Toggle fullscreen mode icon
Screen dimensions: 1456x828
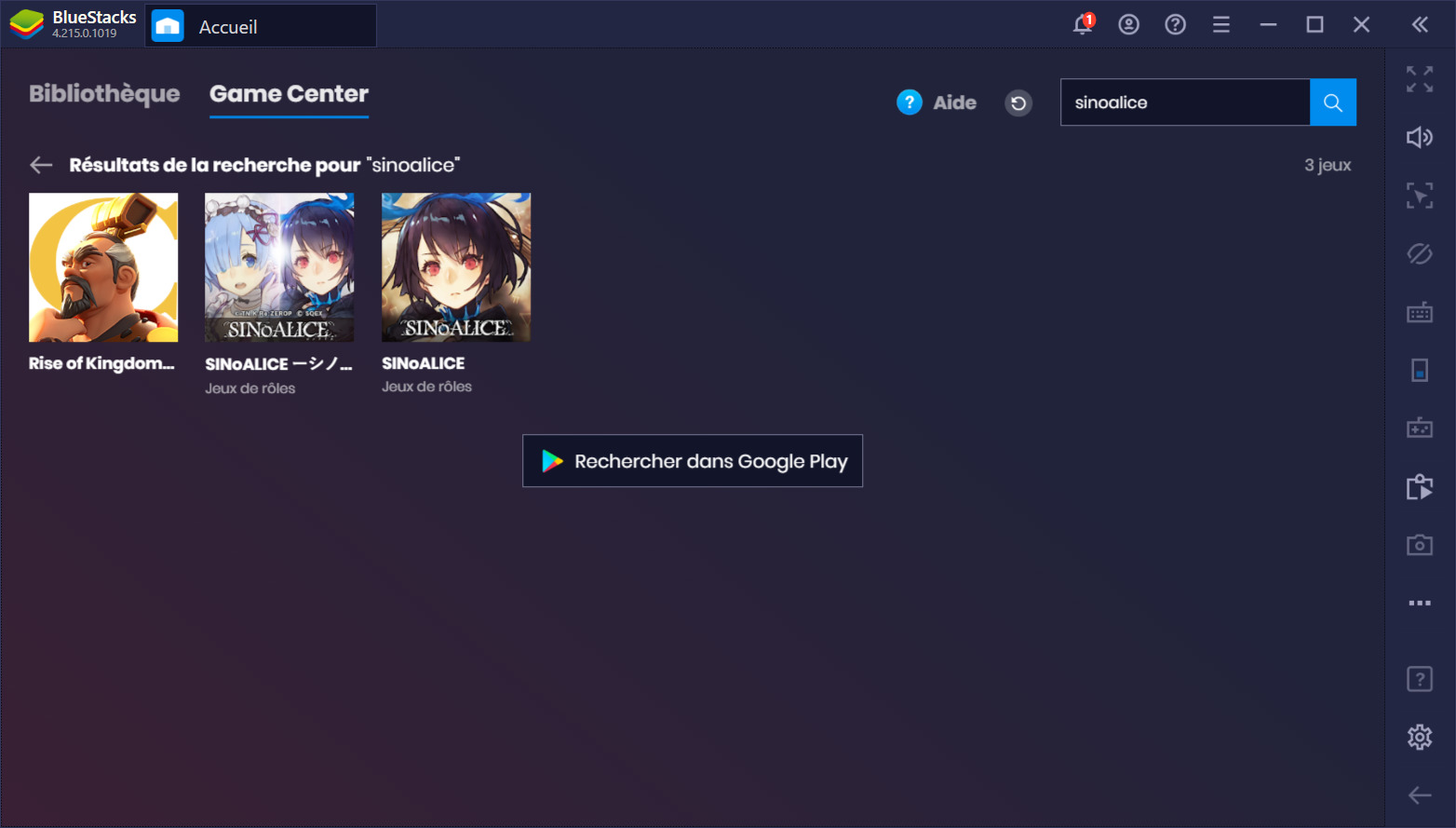(1420, 79)
